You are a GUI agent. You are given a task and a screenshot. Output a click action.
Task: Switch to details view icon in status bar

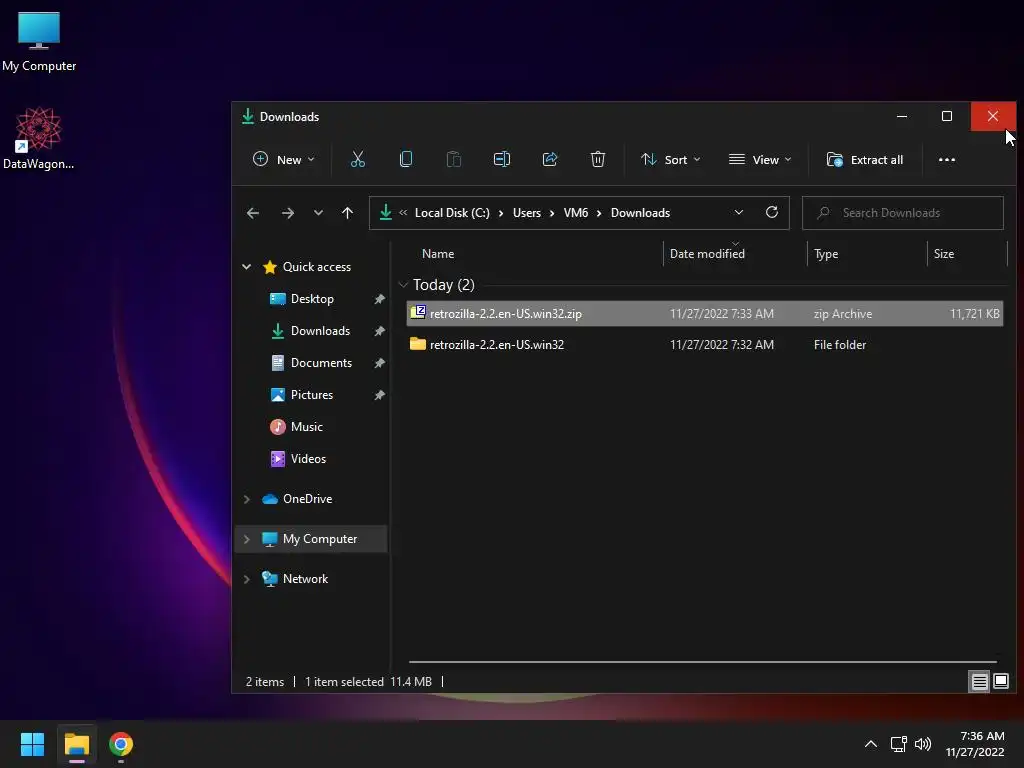(980, 682)
